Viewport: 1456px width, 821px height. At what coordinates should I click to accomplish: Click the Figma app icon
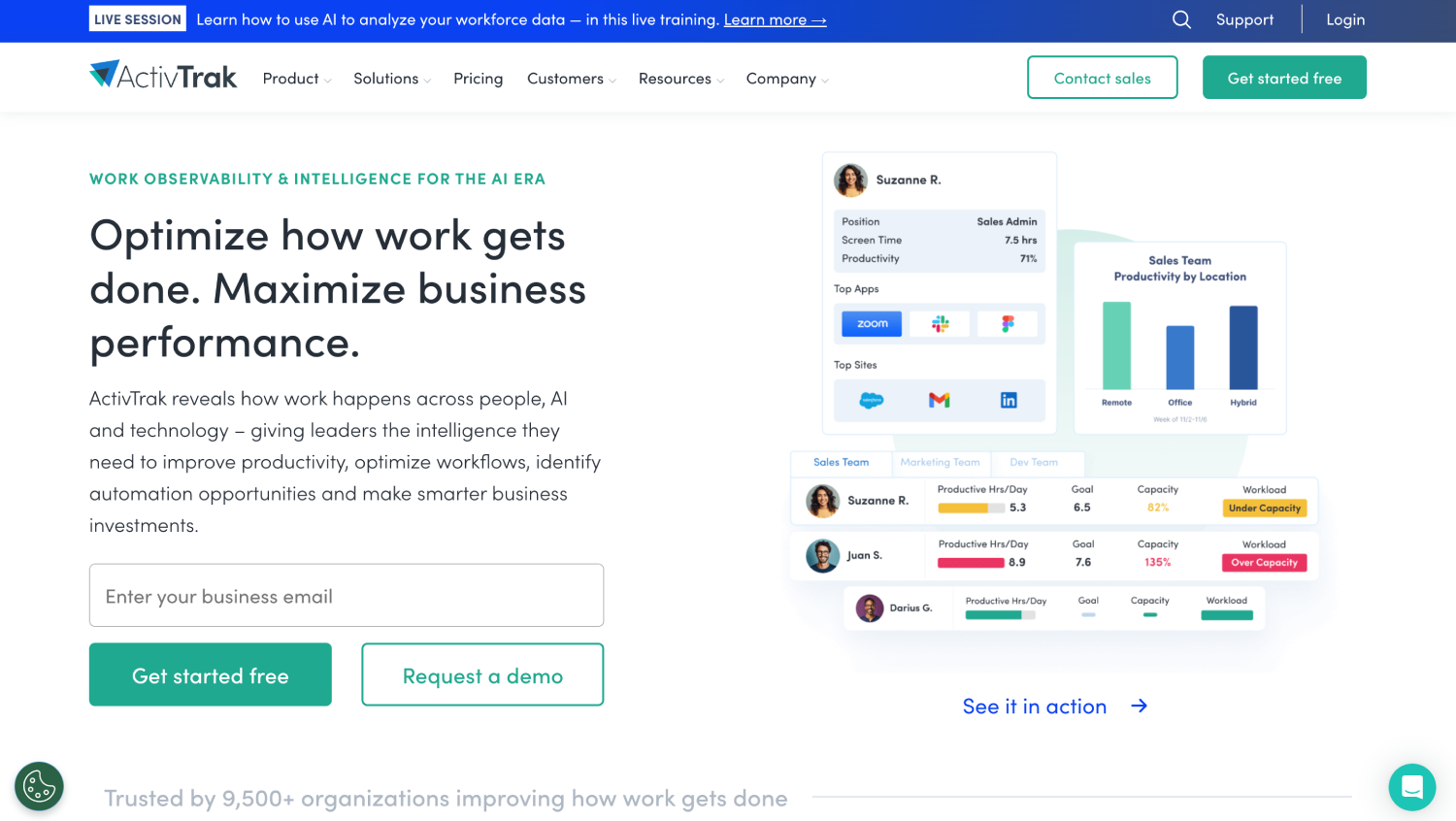tap(1008, 323)
